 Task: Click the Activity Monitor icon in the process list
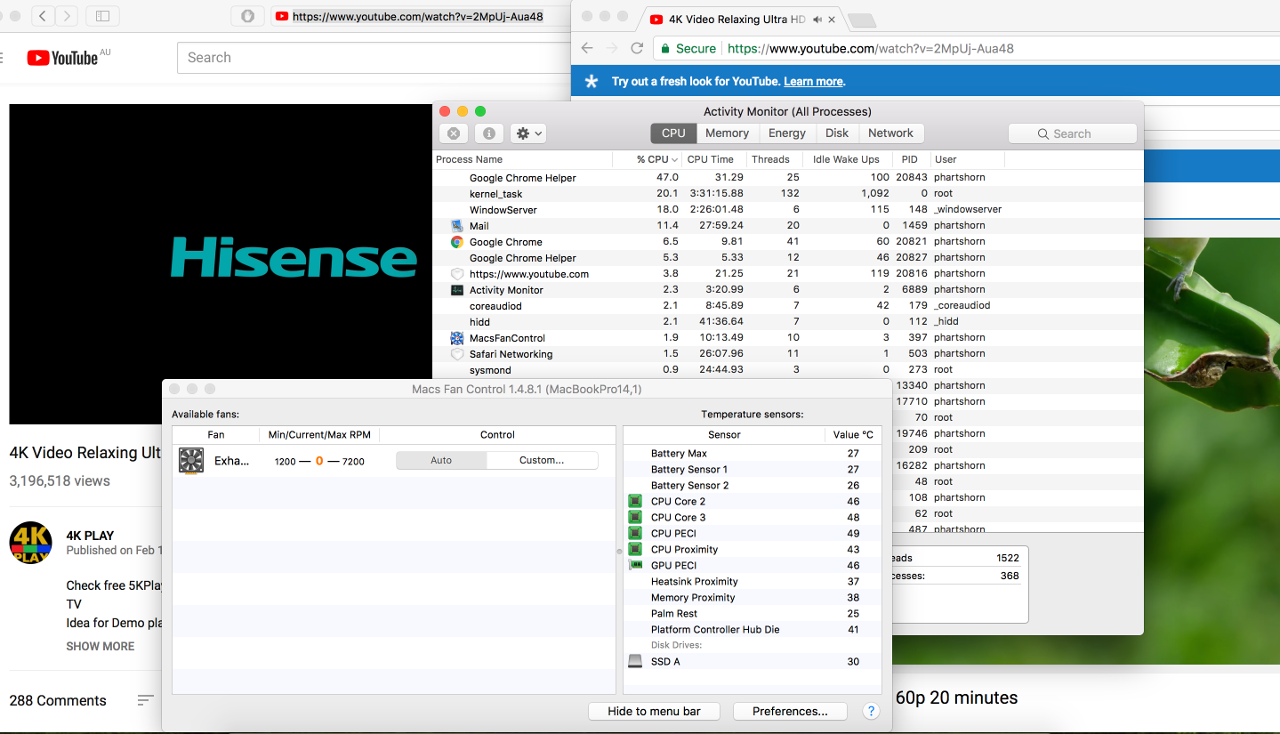click(x=457, y=290)
